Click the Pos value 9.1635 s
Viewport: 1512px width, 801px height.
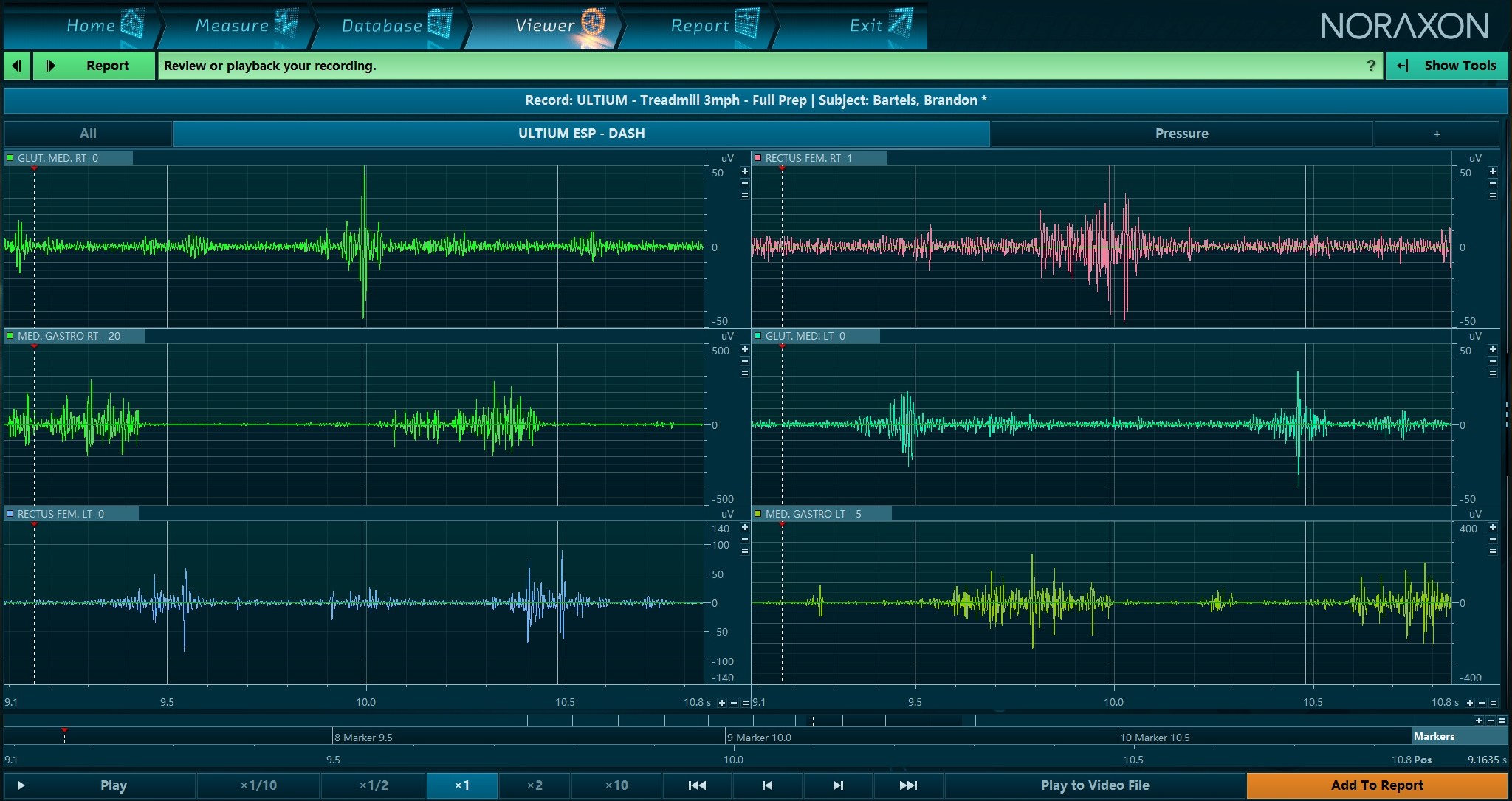click(1486, 760)
